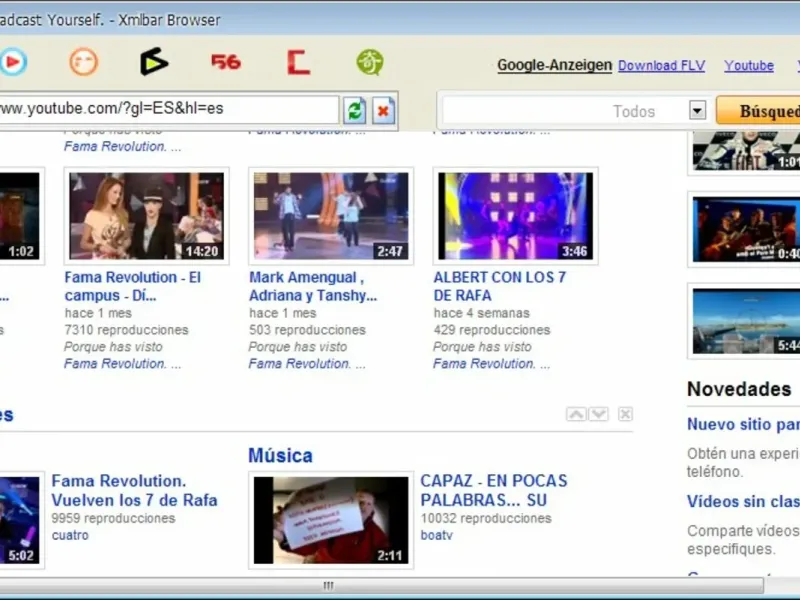Close the section with its X box
This screenshot has height=600, width=800.
pyautogui.click(x=625, y=414)
